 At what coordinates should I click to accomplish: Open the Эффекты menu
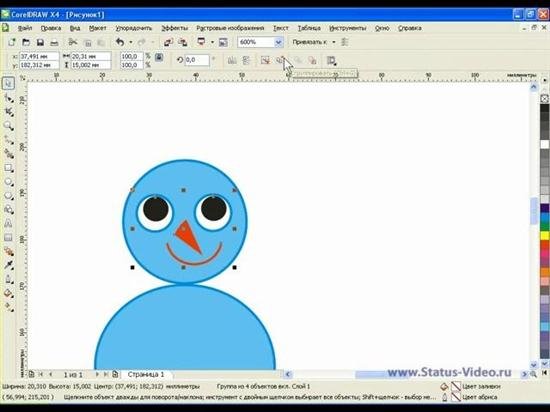coord(174,28)
